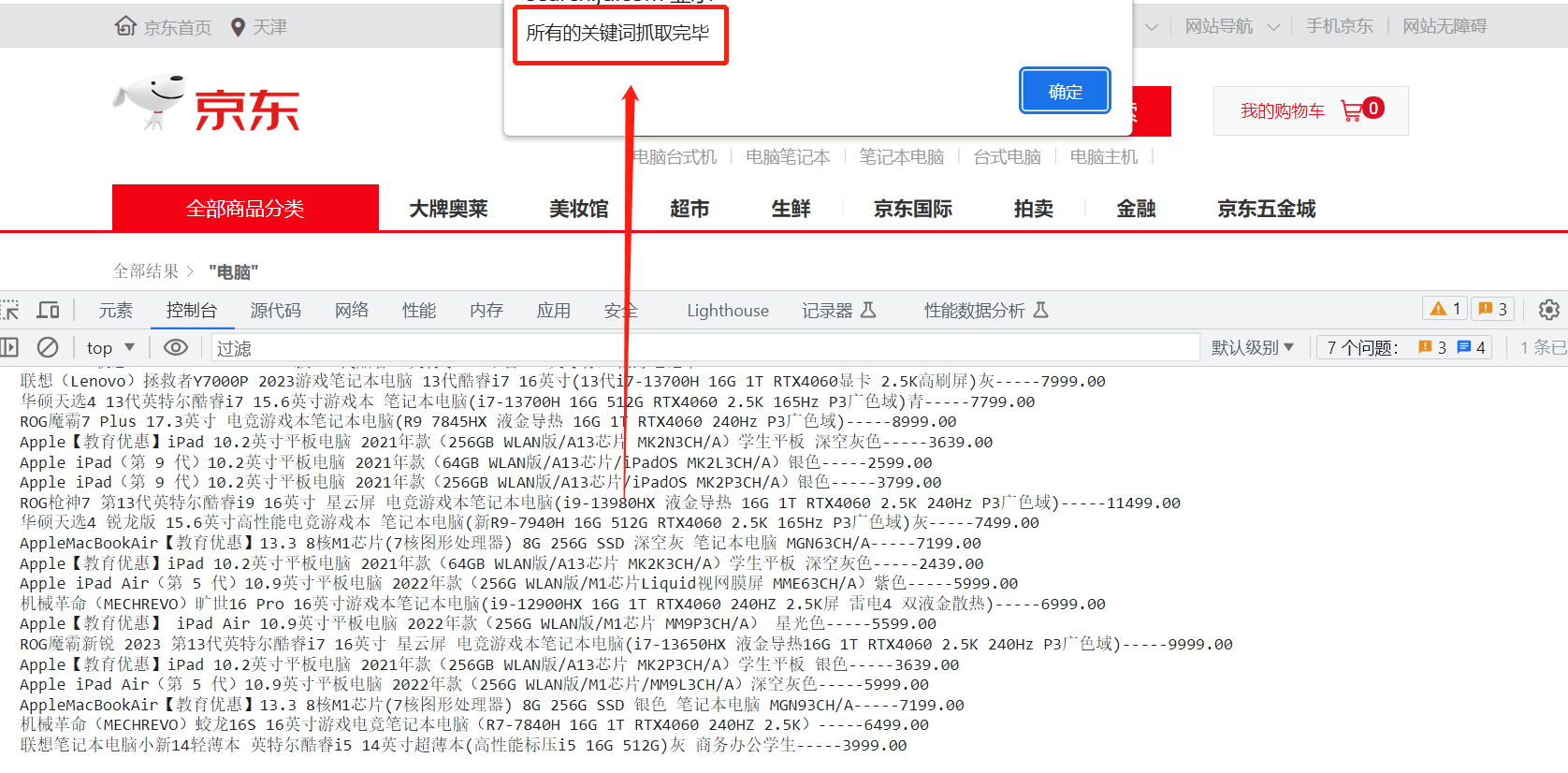Go to 大牌奥莱 nav item
Image resolution: width=1568 pixels, height=773 pixels.
pos(448,208)
